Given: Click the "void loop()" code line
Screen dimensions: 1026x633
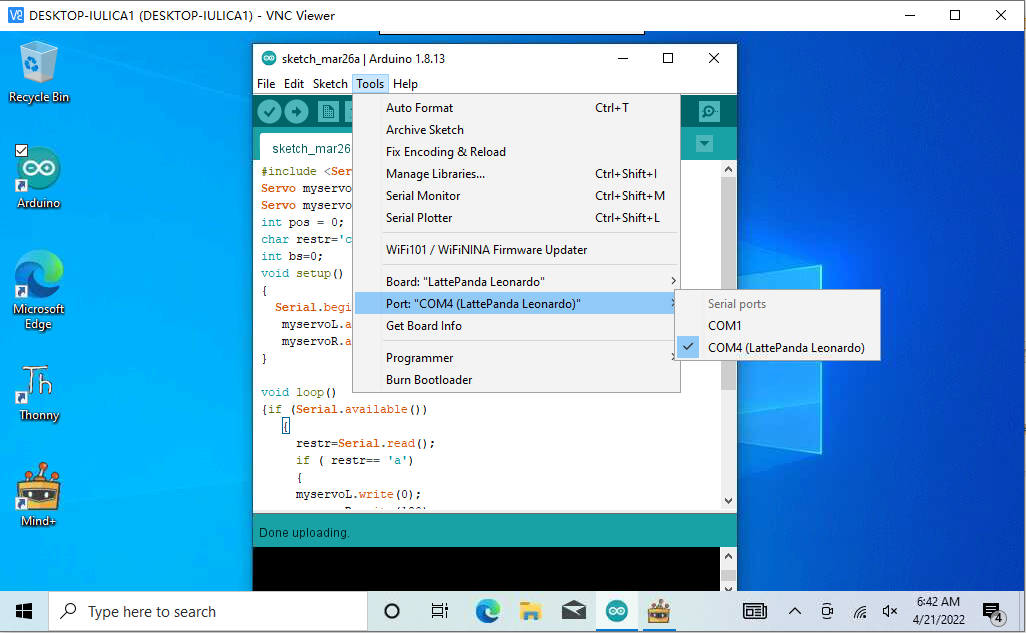Looking at the screenshot, I should 298,392.
